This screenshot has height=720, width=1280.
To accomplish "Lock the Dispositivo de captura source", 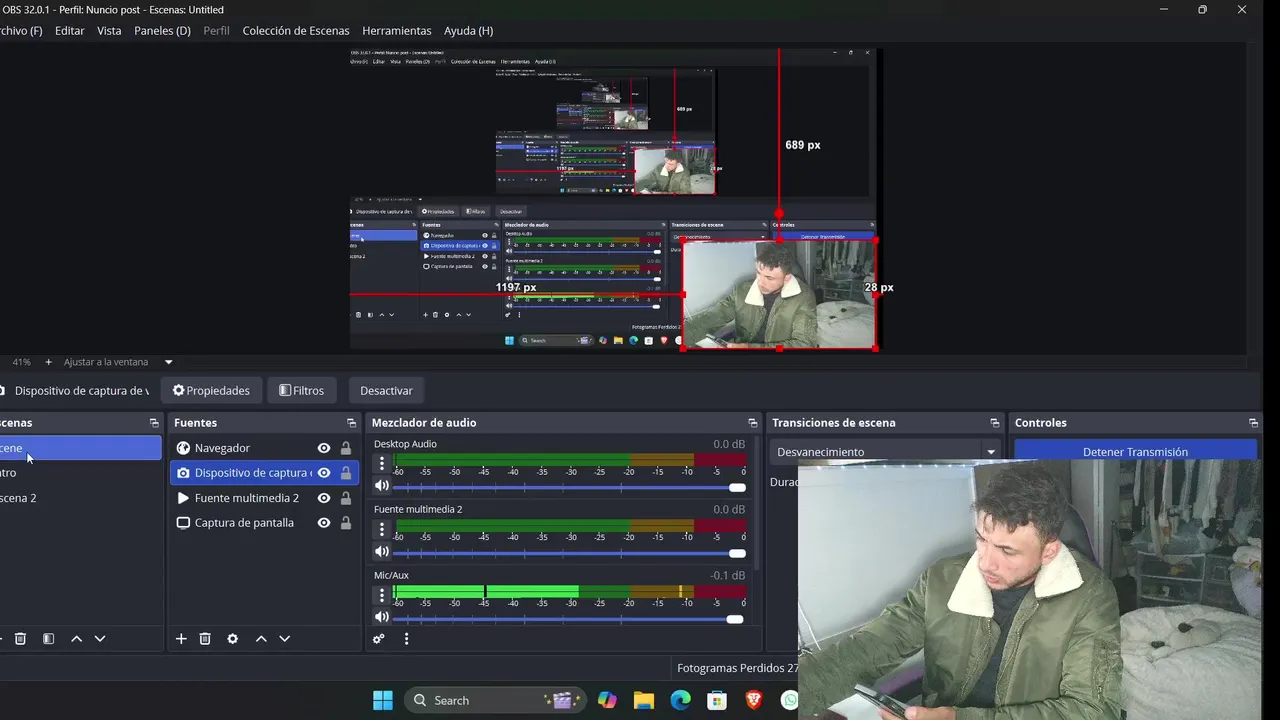I will tap(346, 473).
